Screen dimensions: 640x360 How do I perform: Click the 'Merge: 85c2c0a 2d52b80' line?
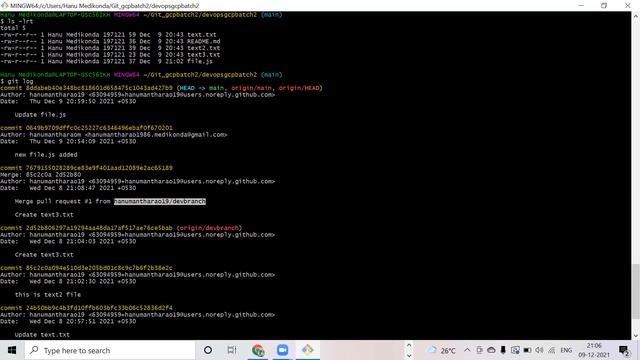click(40, 174)
